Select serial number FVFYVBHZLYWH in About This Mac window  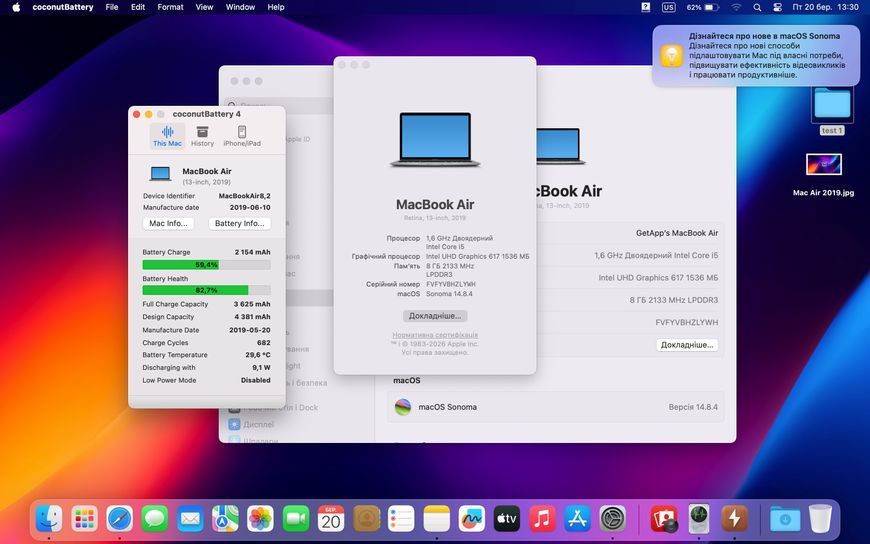[x=451, y=284]
